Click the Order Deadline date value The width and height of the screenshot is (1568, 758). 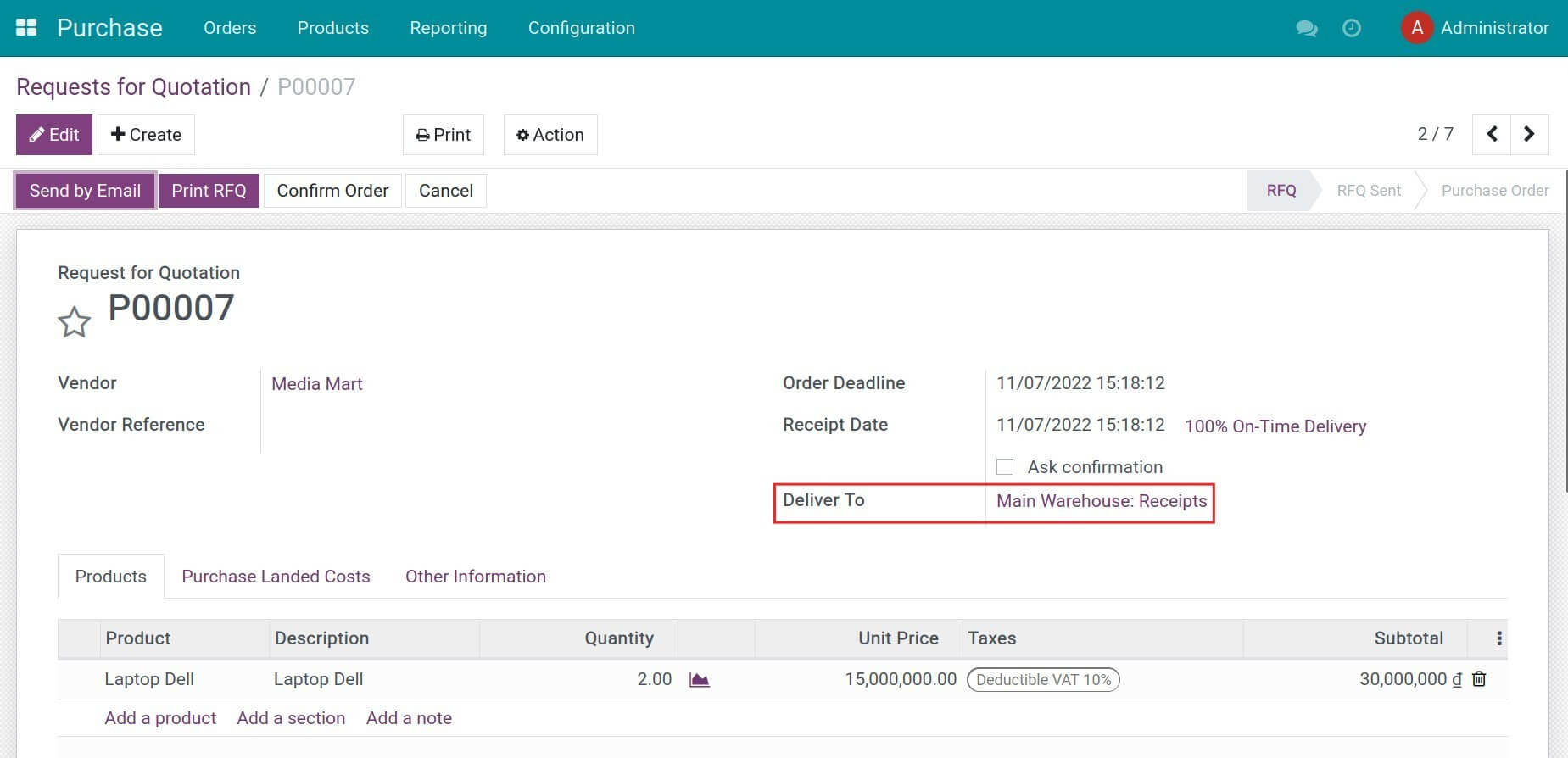click(x=1080, y=383)
